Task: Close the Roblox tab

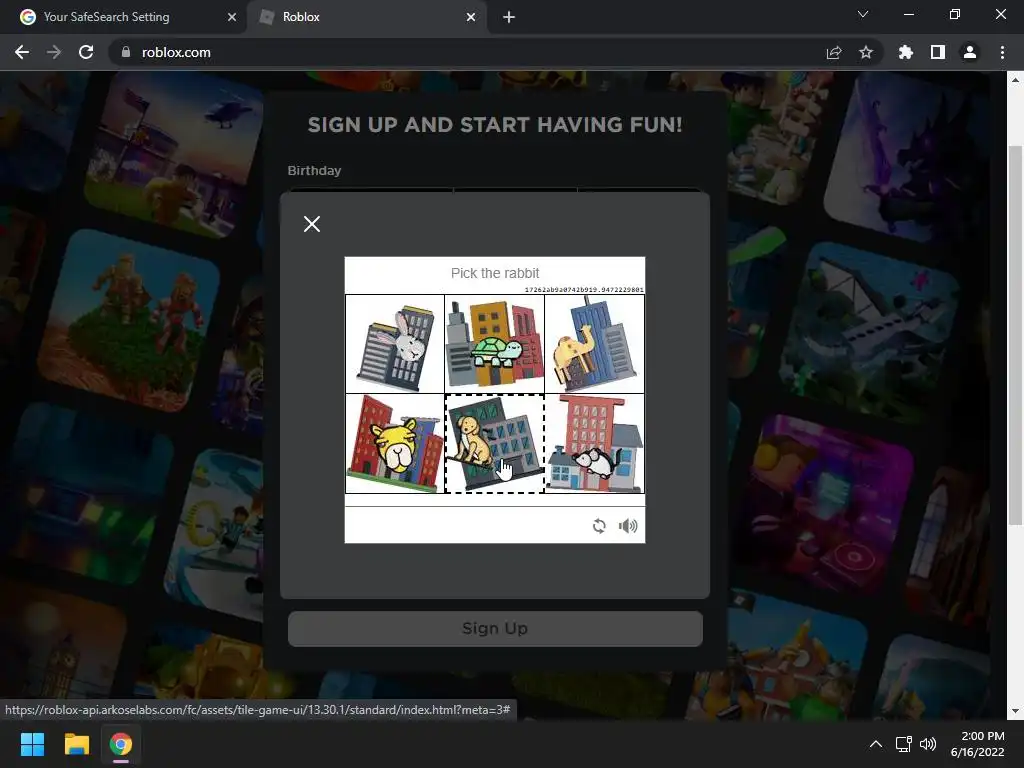Action: (471, 17)
